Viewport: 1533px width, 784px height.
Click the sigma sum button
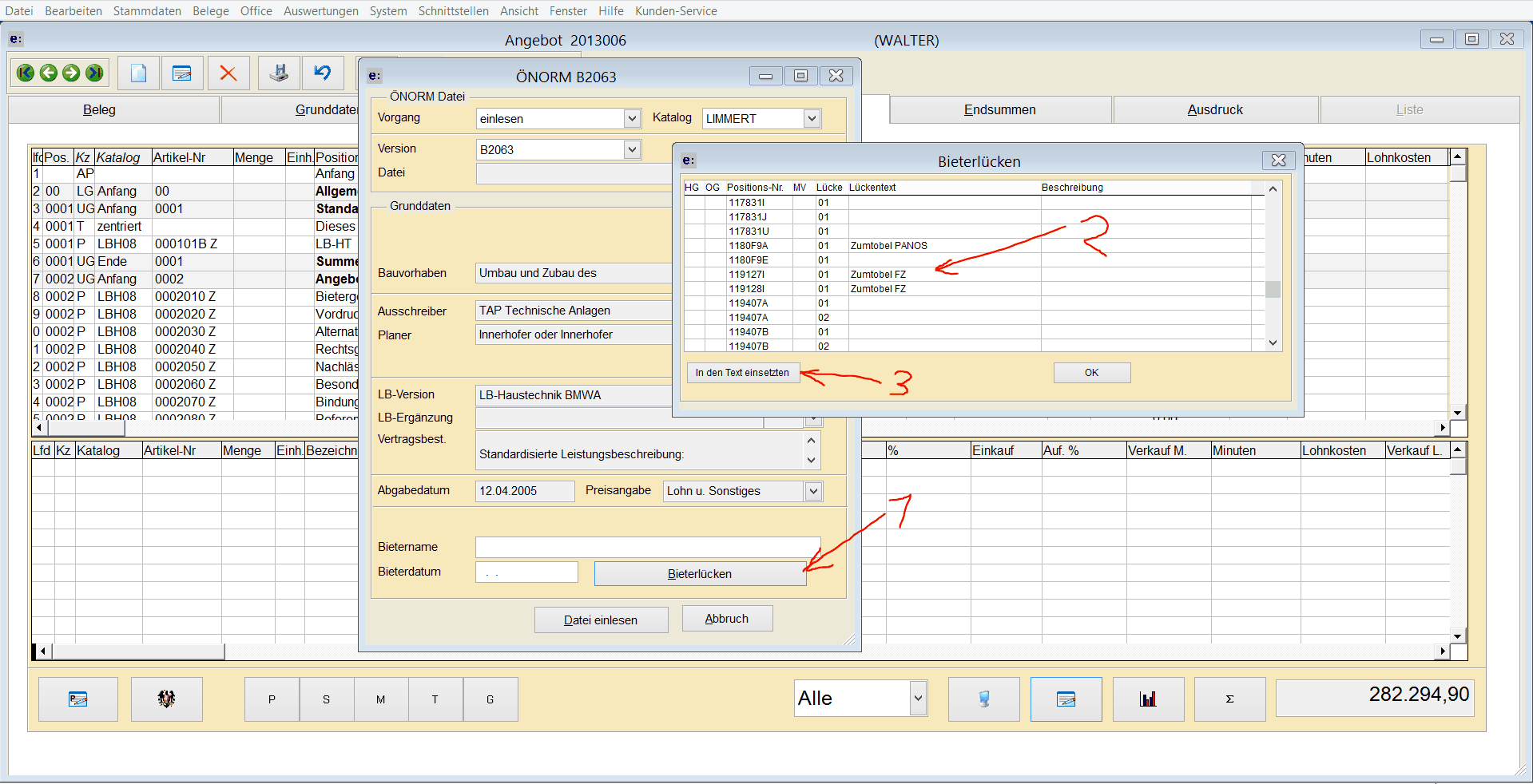(x=1230, y=699)
